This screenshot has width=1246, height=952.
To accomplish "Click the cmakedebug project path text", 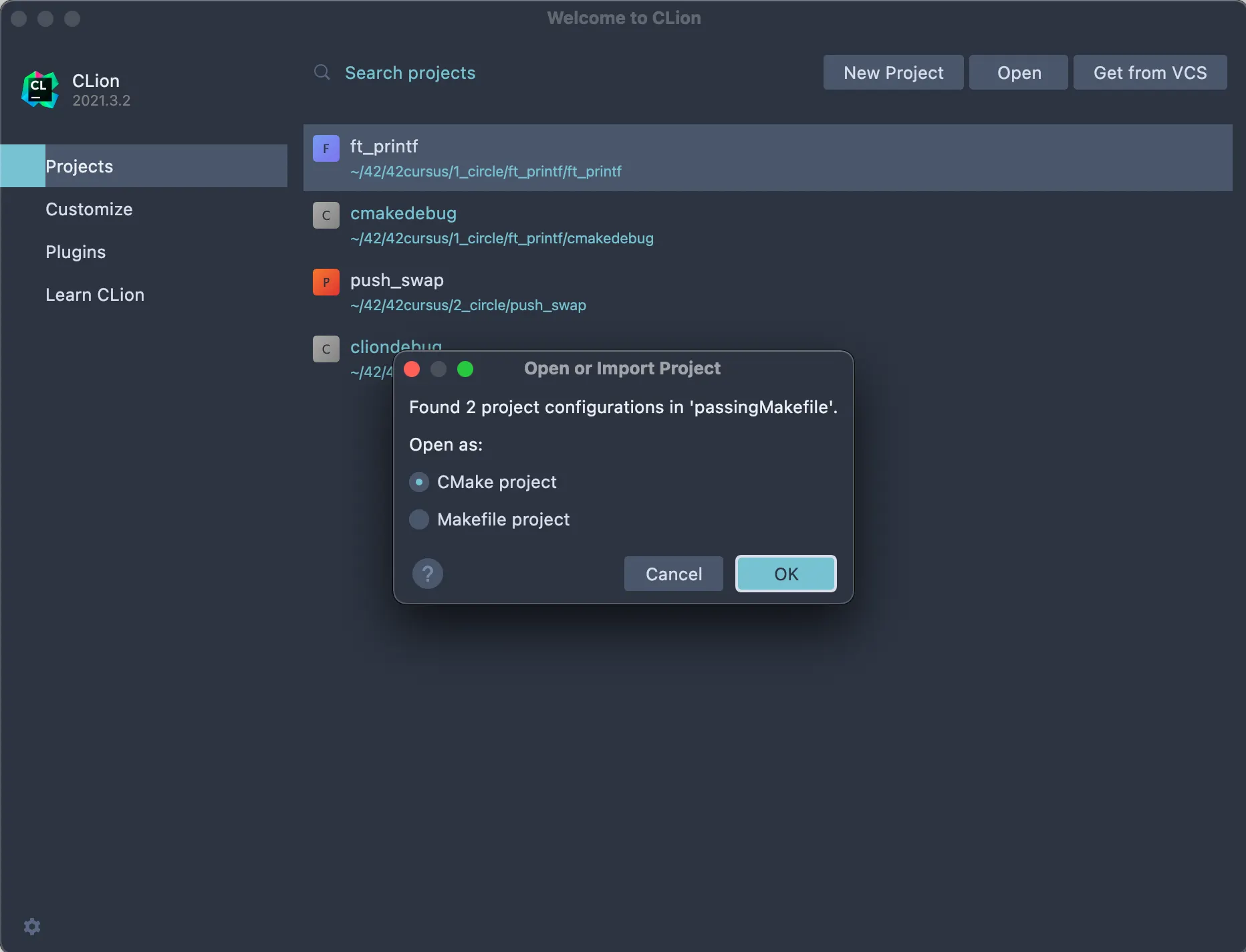I will [502, 238].
